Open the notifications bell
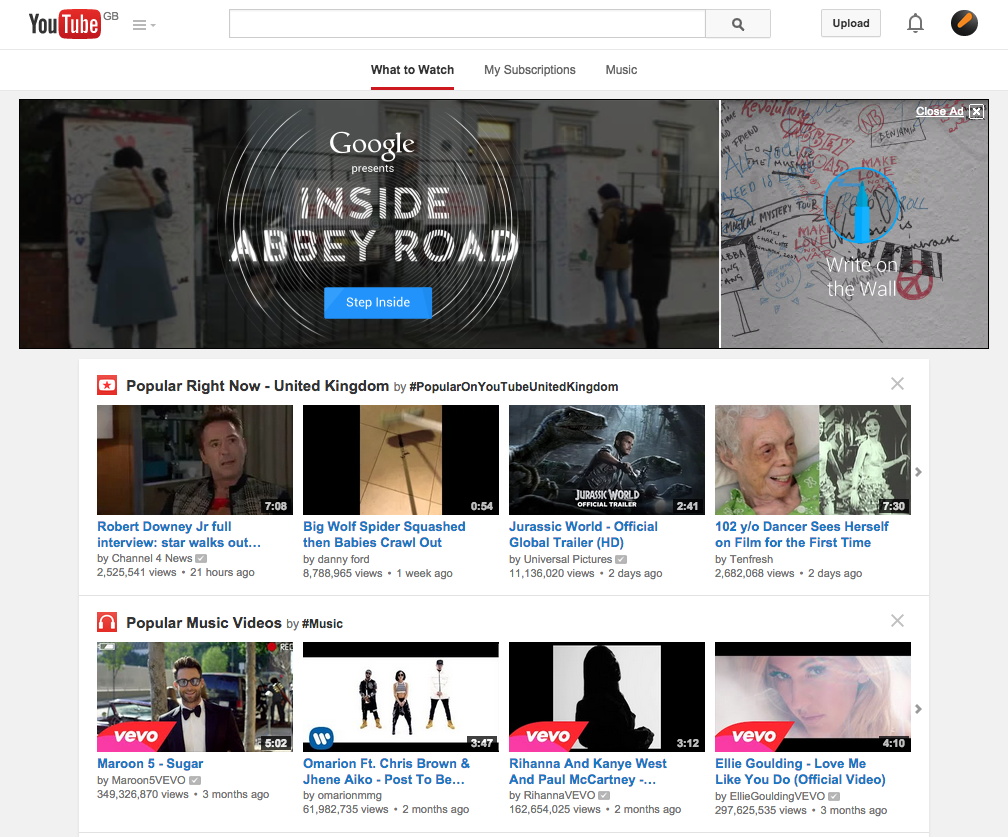The width and height of the screenshot is (1008, 837). click(x=915, y=24)
